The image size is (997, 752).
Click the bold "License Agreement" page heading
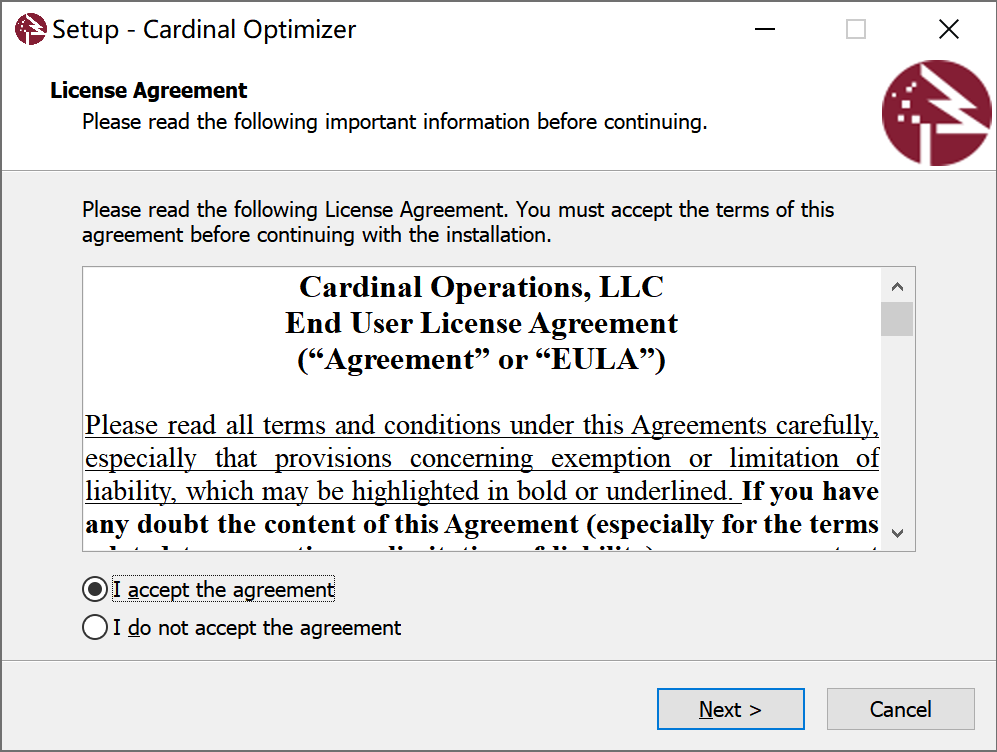click(x=149, y=91)
